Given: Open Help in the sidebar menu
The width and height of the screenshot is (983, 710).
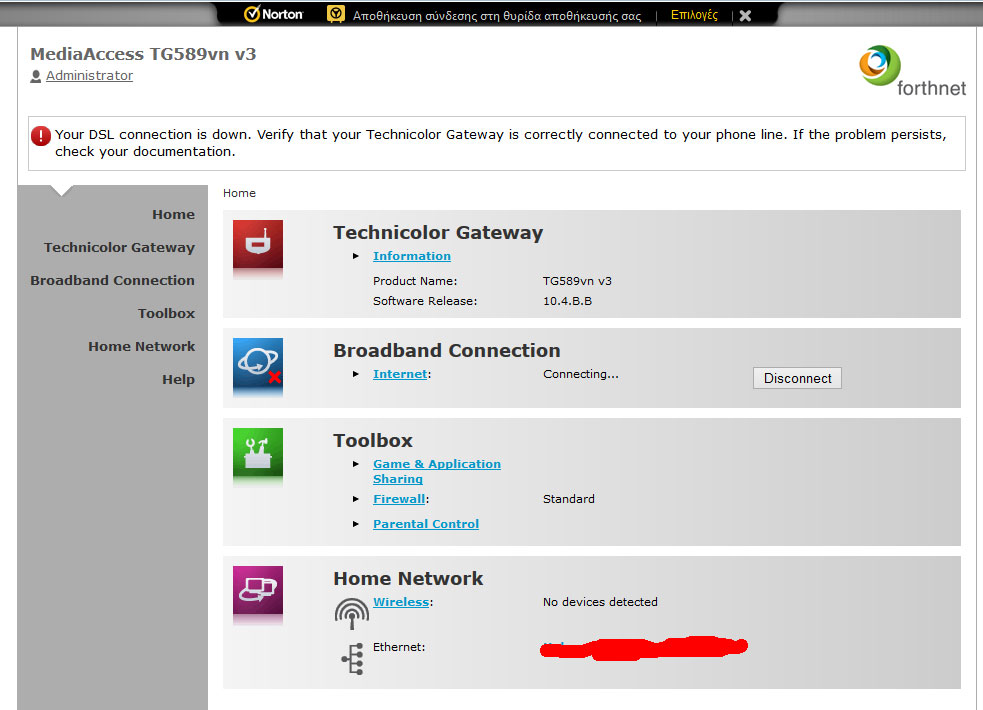Looking at the screenshot, I should pos(179,380).
